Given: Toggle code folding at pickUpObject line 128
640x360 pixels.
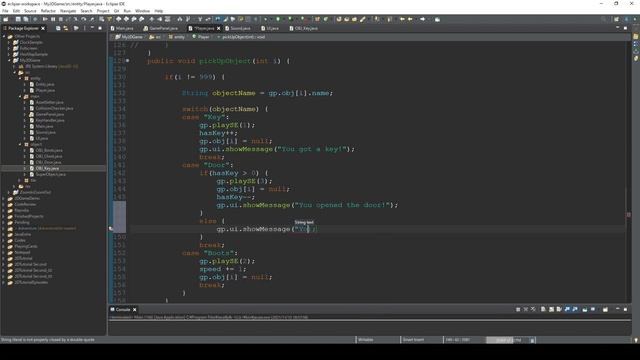Looking at the screenshot, I should 127,61.
